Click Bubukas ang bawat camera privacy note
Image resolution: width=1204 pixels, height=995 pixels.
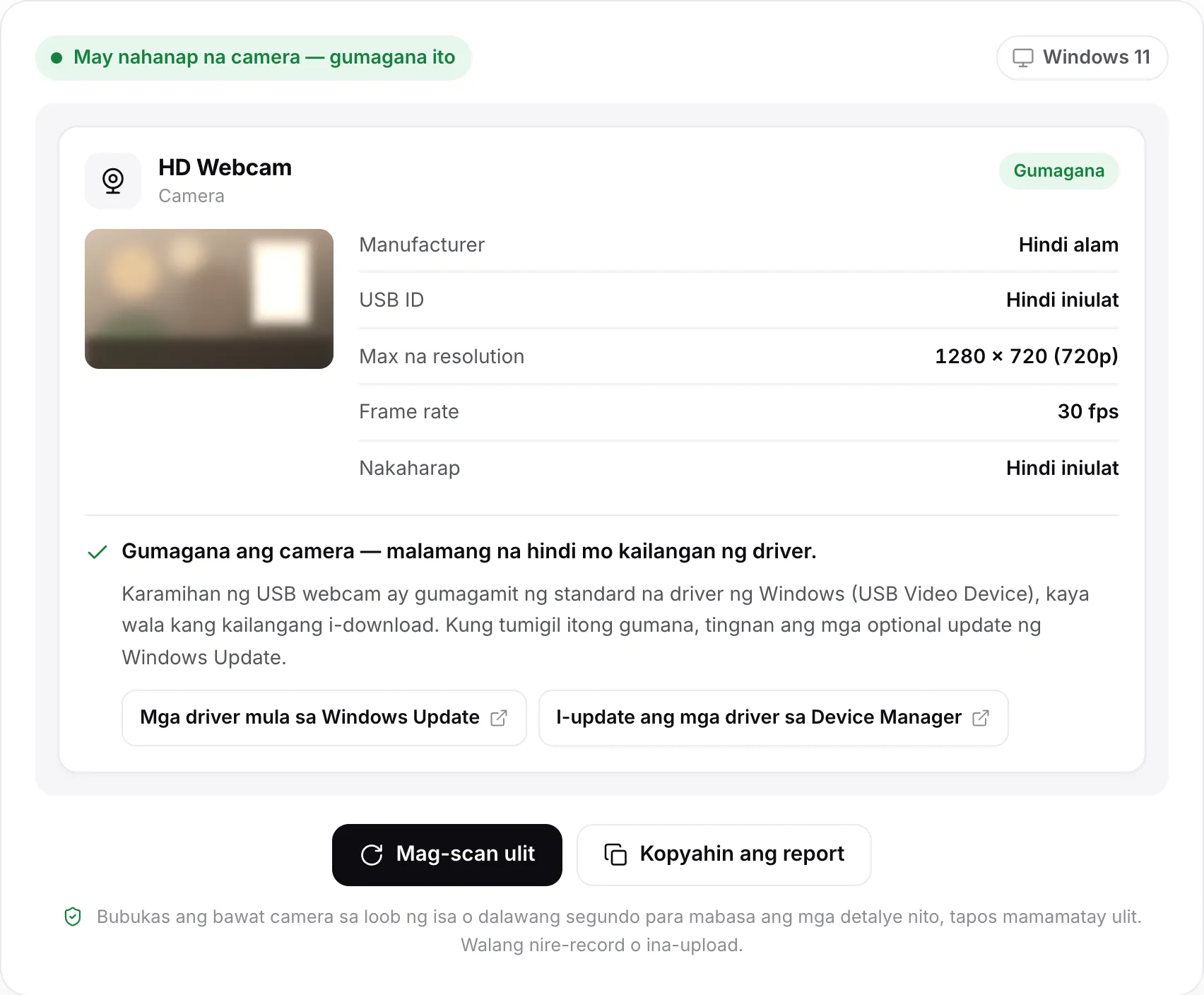(619, 931)
